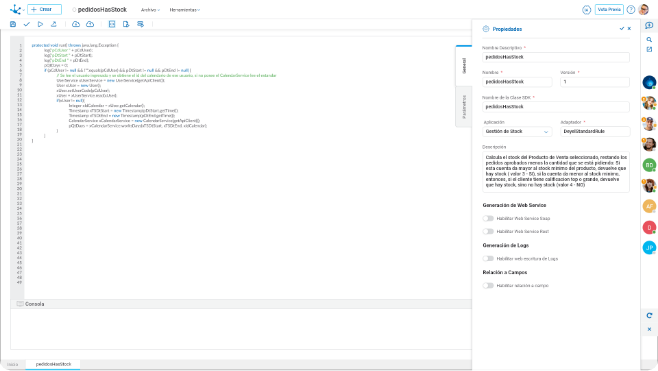Image resolution: width=658 pixels, height=371 pixels.
Task: Click the Deyel logo in the top-left corner
Action: pyautogui.click(x=15, y=9)
